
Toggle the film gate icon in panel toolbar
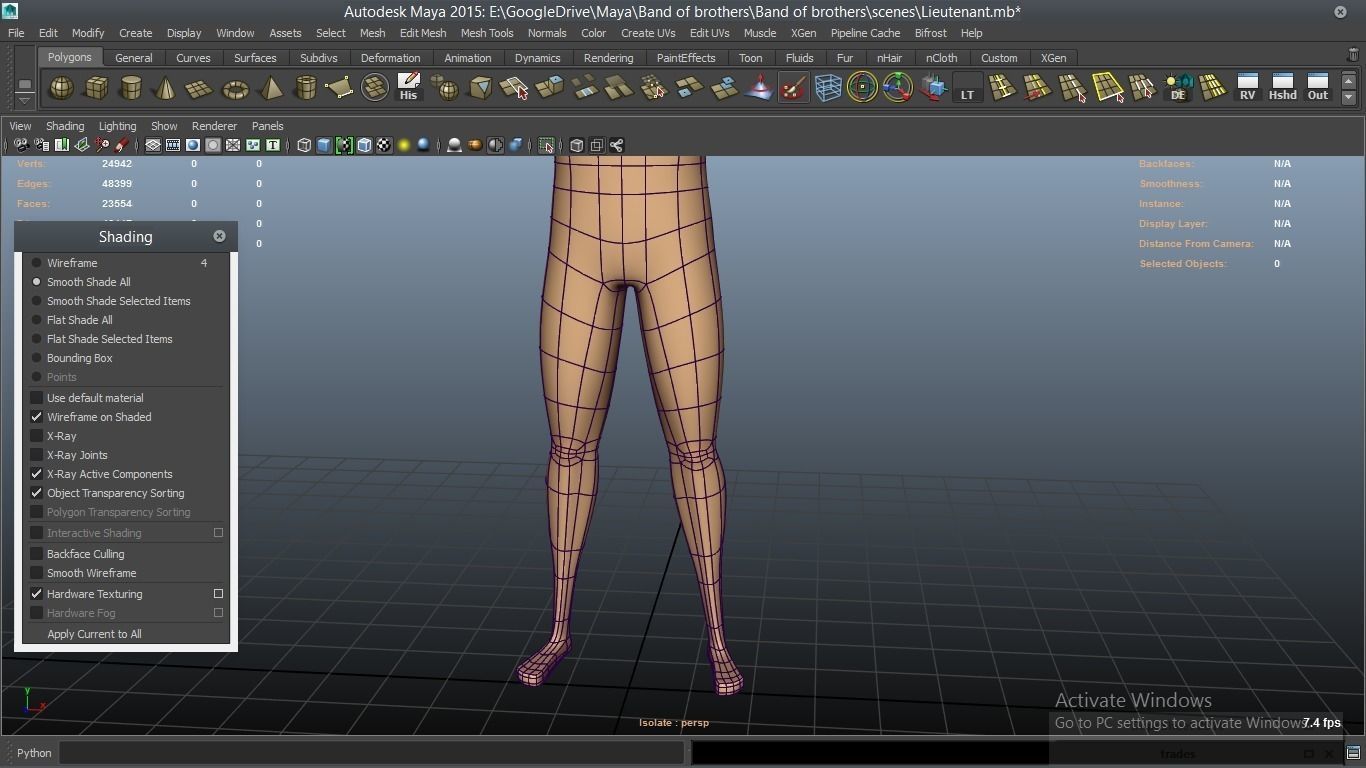point(173,146)
